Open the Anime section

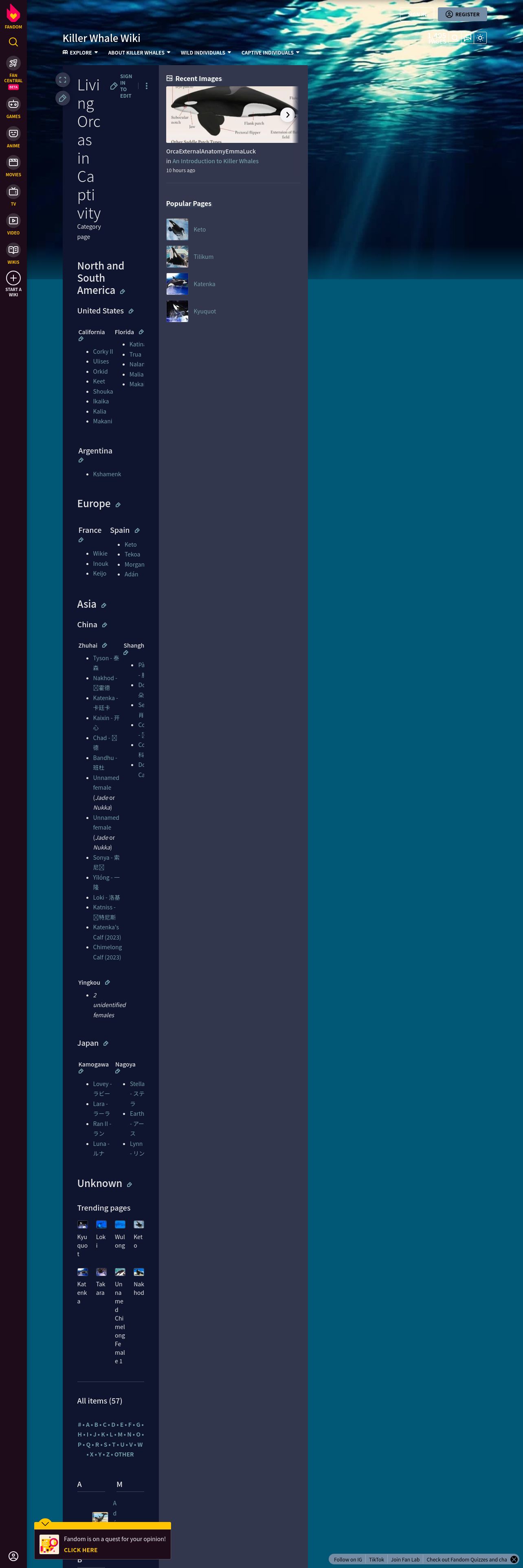pos(13,137)
